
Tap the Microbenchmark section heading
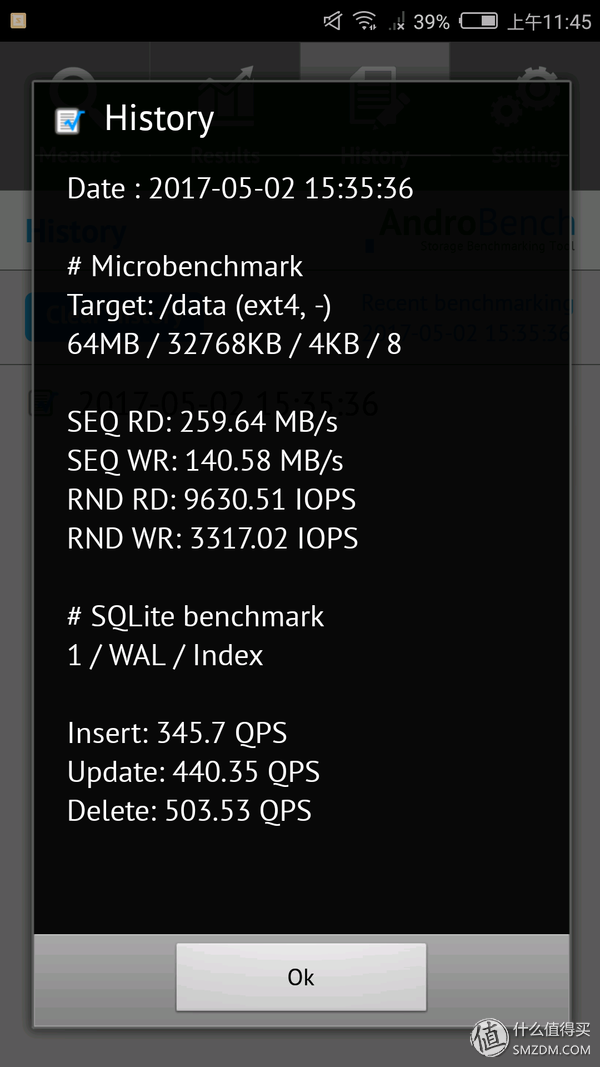pos(185,266)
